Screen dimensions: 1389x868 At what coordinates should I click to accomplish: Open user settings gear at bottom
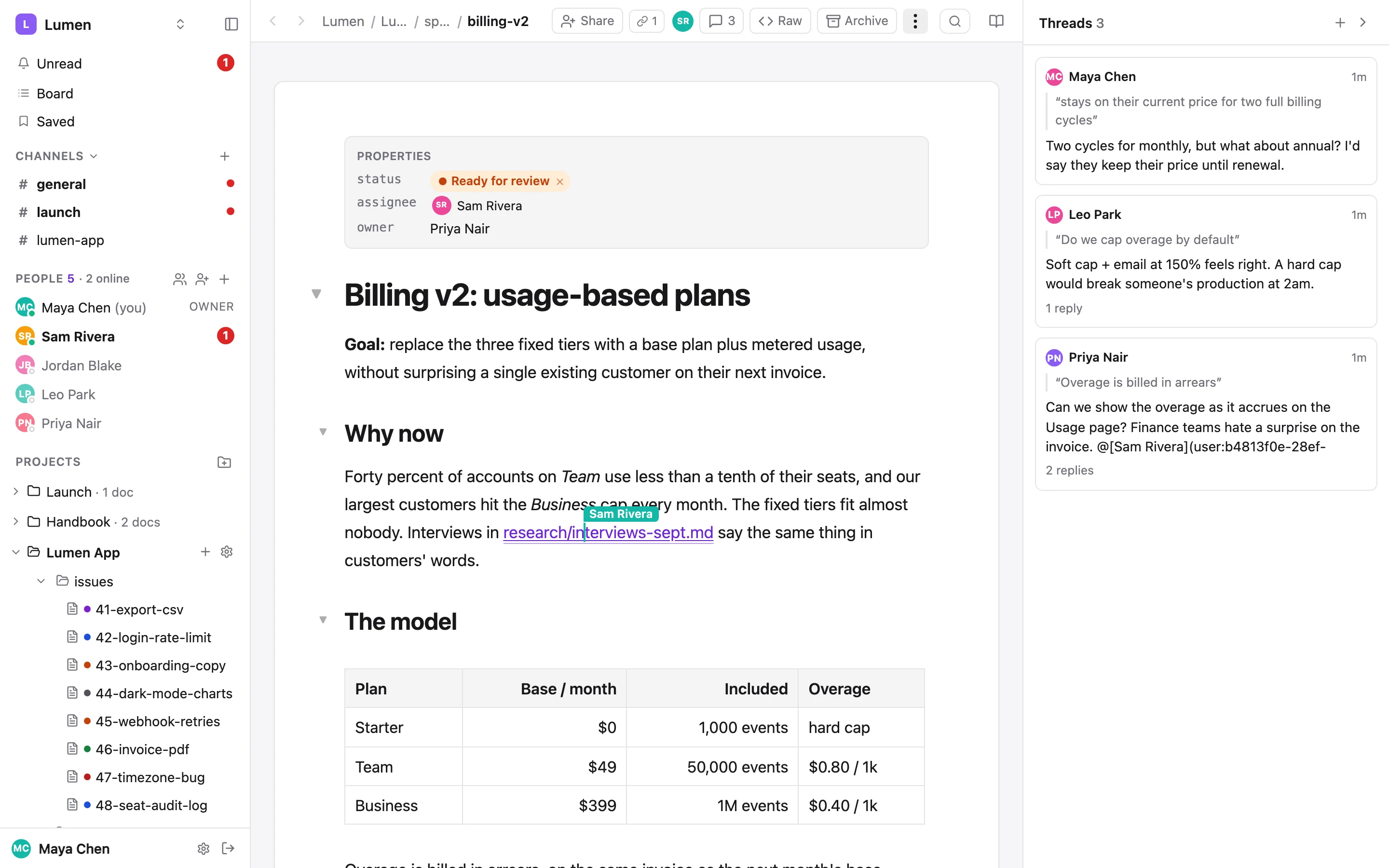(x=203, y=849)
